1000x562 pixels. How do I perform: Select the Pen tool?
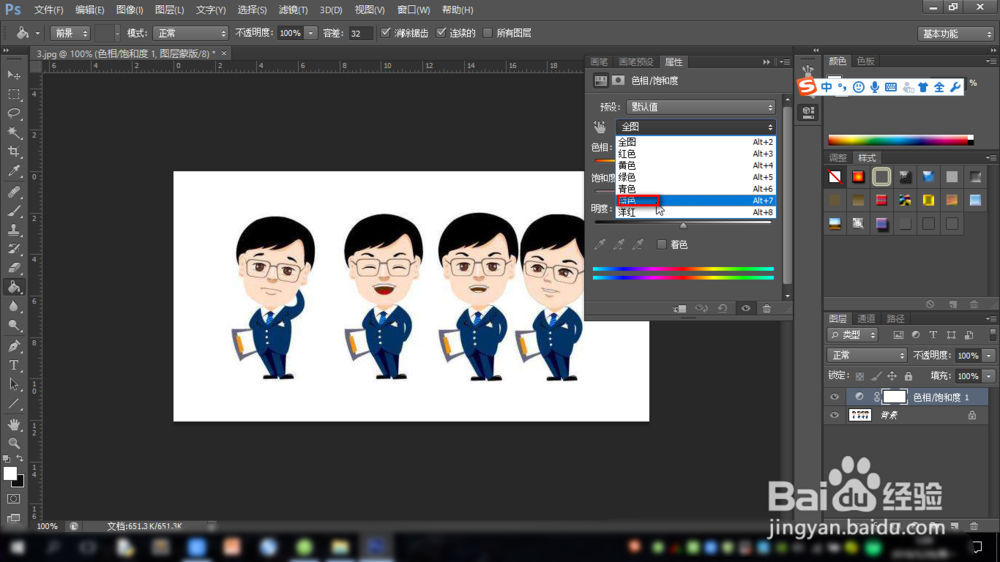(13, 346)
